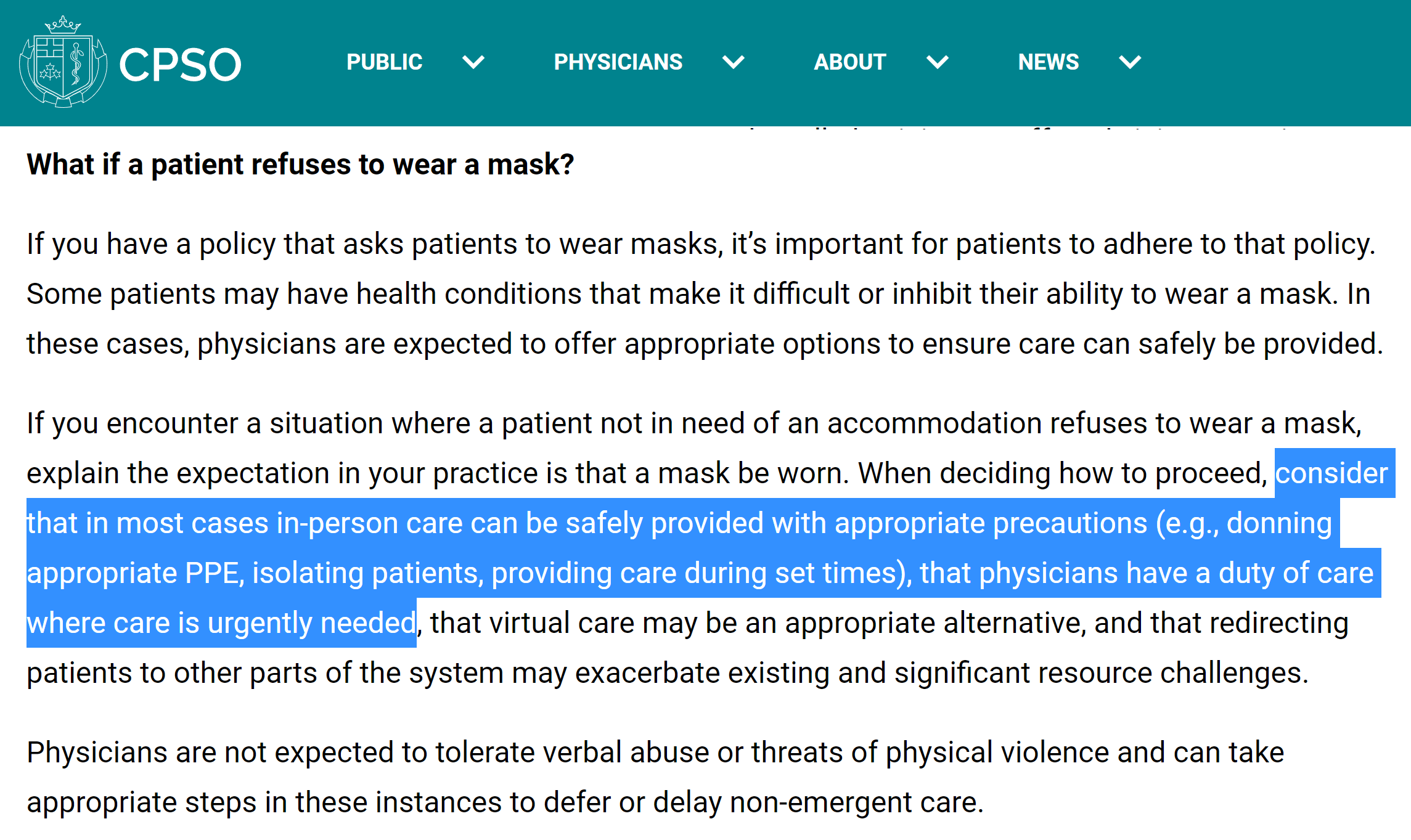
Task: Expand the chevron beside PUBLIC
Action: [473, 62]
